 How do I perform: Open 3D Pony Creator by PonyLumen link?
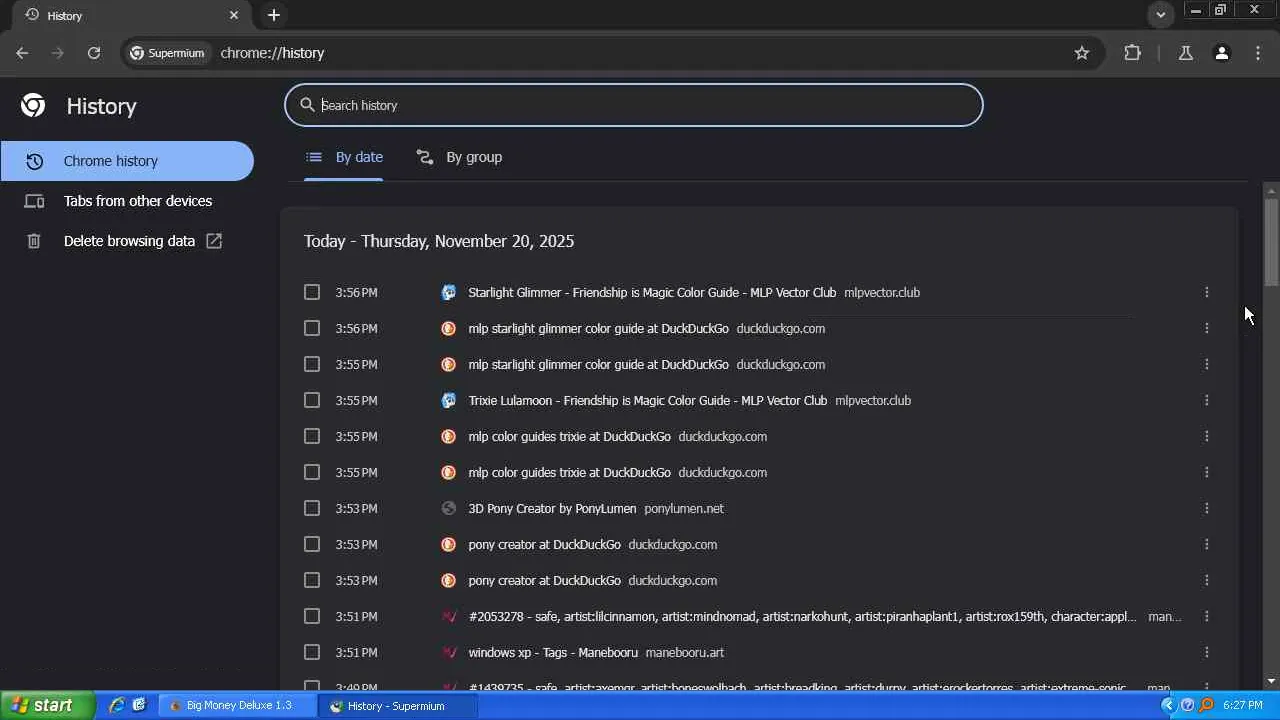click(x=552, y=509)
